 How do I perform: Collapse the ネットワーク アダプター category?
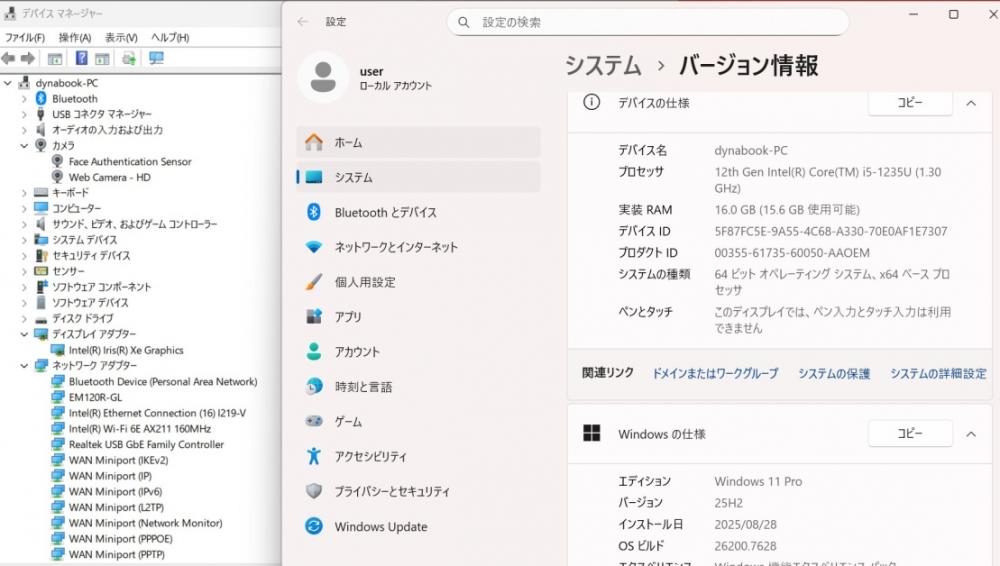[x=25, y=366]
